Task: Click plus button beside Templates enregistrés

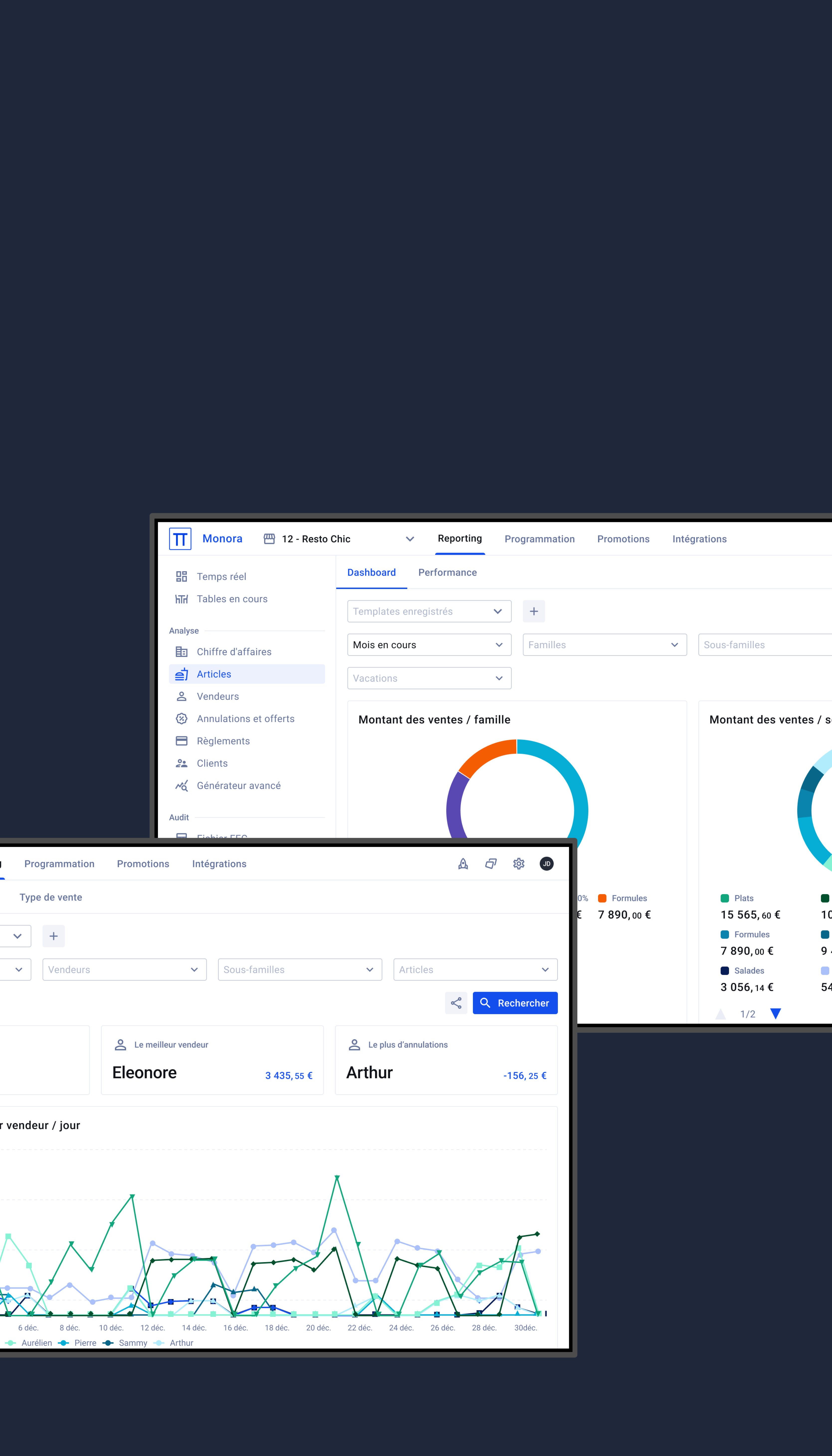Action: tap(534, 611)
